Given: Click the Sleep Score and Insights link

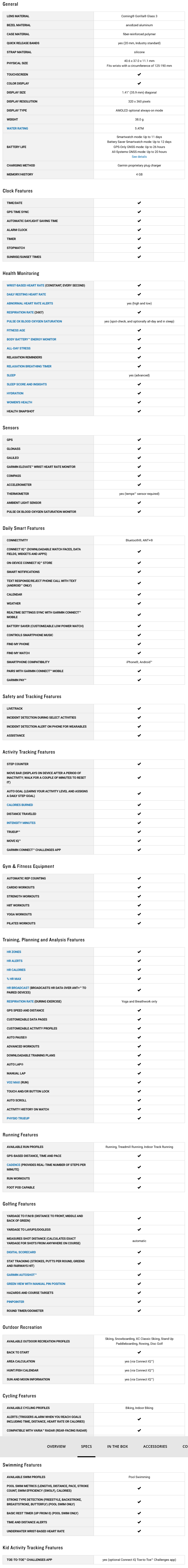Looking at the screenshot, I should point(27,384).
